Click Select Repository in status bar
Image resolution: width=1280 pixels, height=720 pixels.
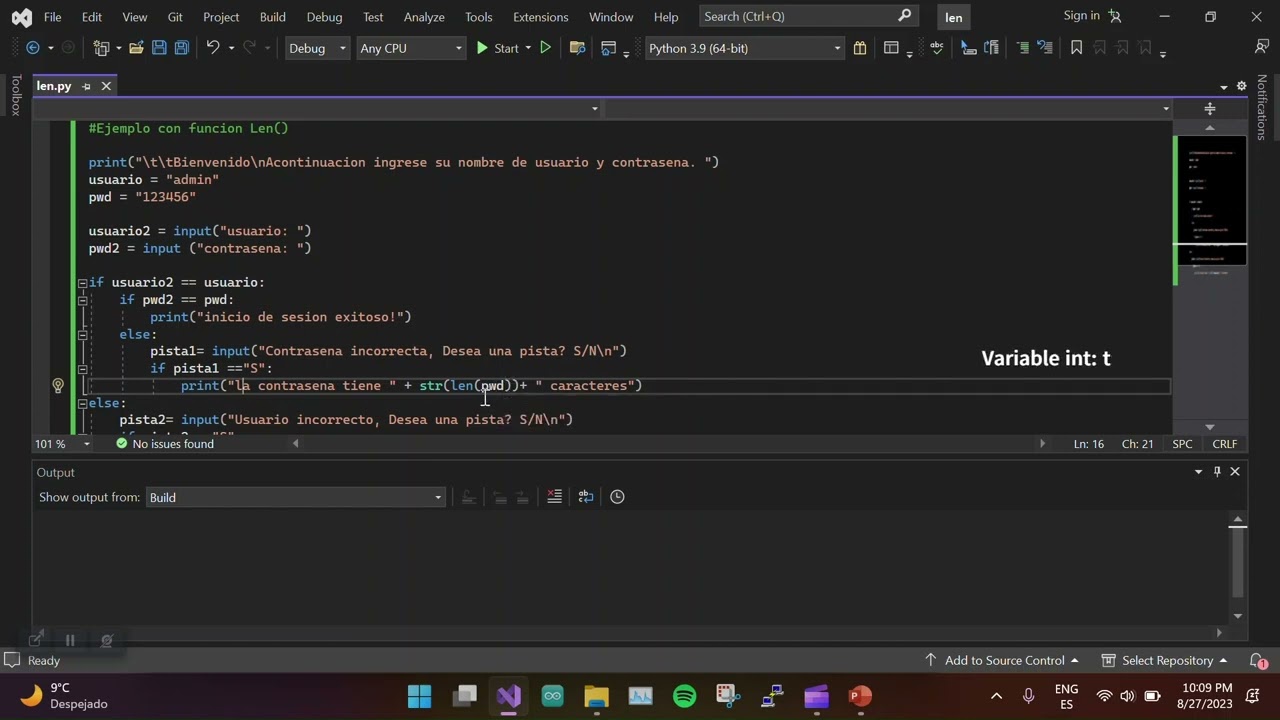(1164, 661)
